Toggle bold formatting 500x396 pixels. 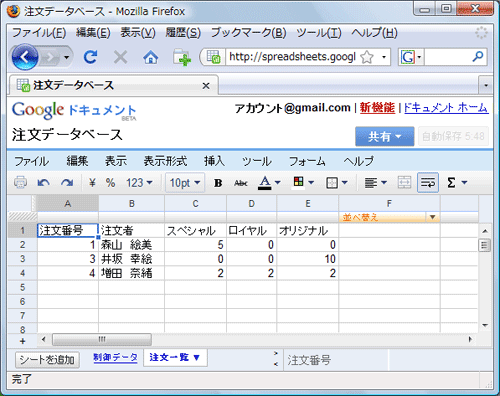[x=218, y=183]
